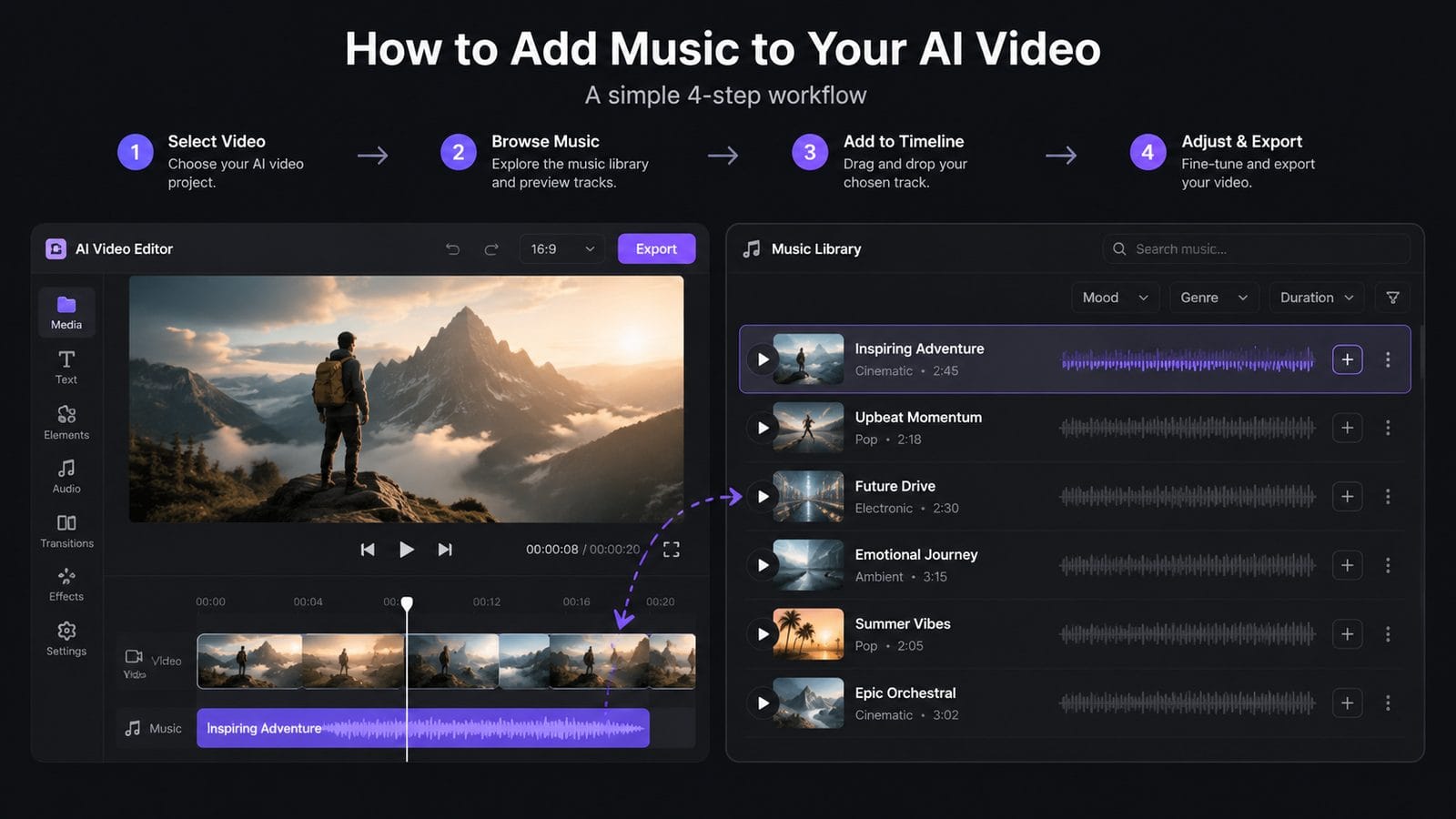Click the Emotional Journey title text
Image resolution: width=1456 pixels, height=819 pixels.
916,554
